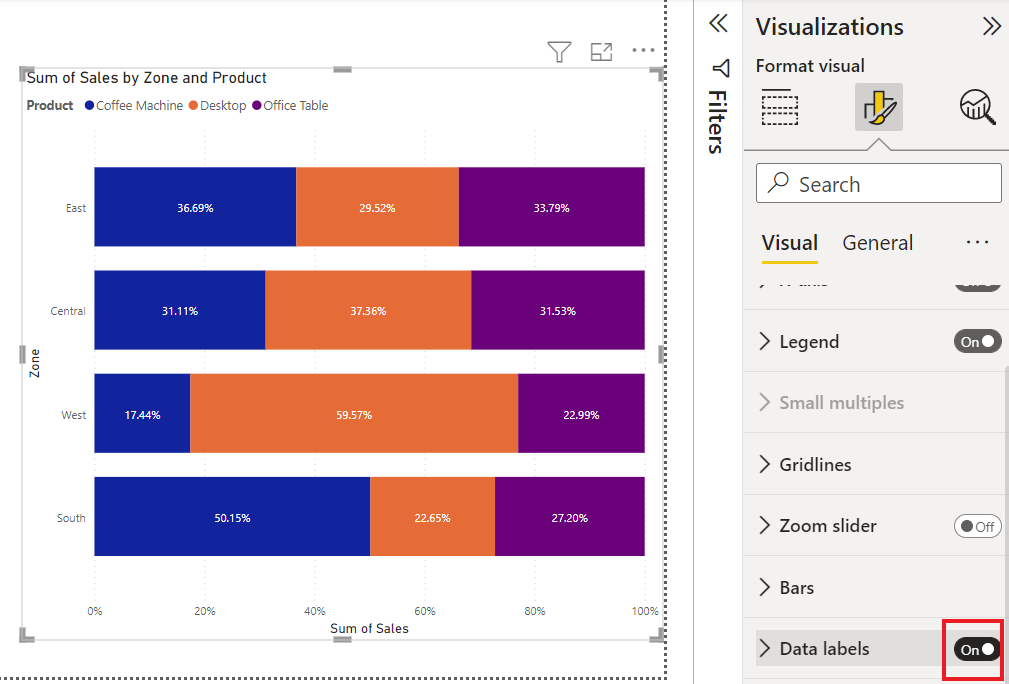Click the Filters vertical pane label
The width and height of the screenshot is (1009, 684).
click(716, 122)
